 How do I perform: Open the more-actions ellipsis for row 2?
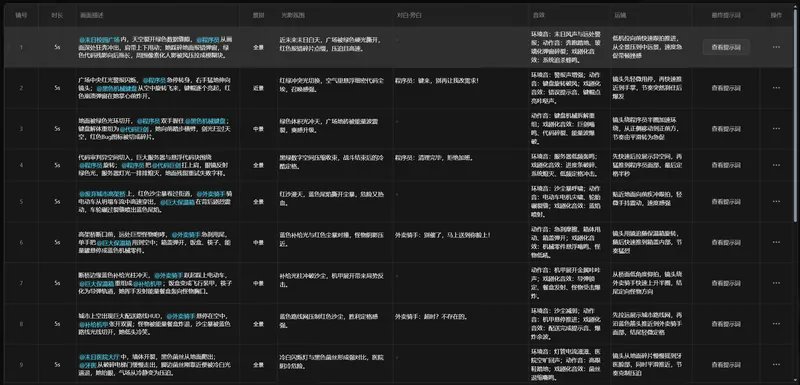pyautogui.click(x=776, y=88)
